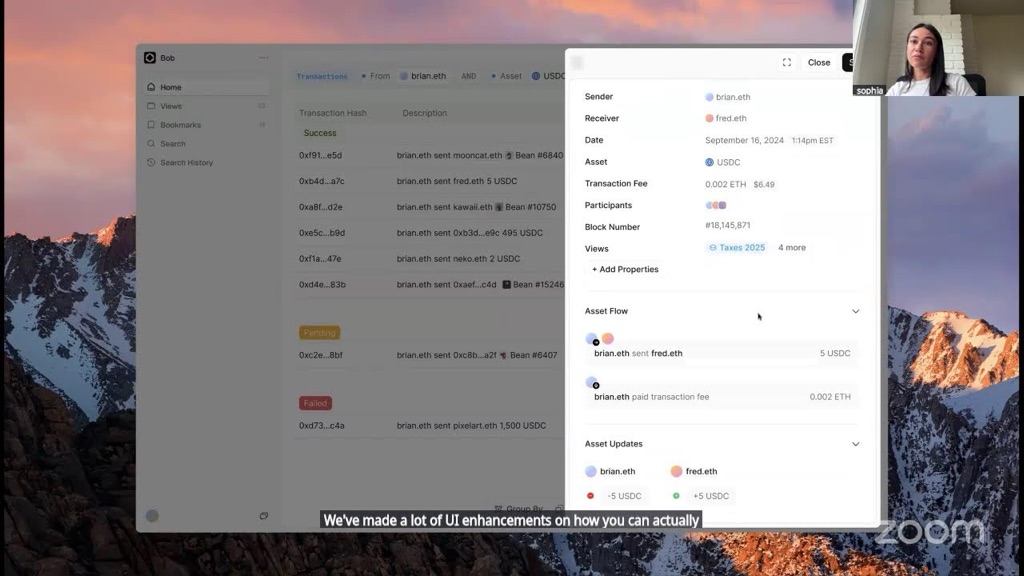
Task: Click the USDC coin icon in the Asset row
Action: 709,162
